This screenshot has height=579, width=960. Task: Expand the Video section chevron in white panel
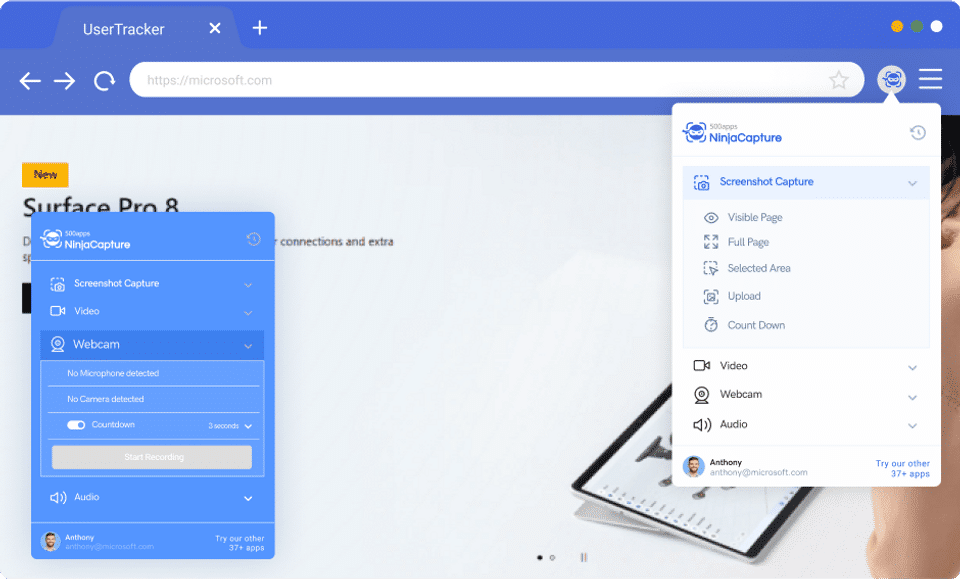(x=912, y=368)
